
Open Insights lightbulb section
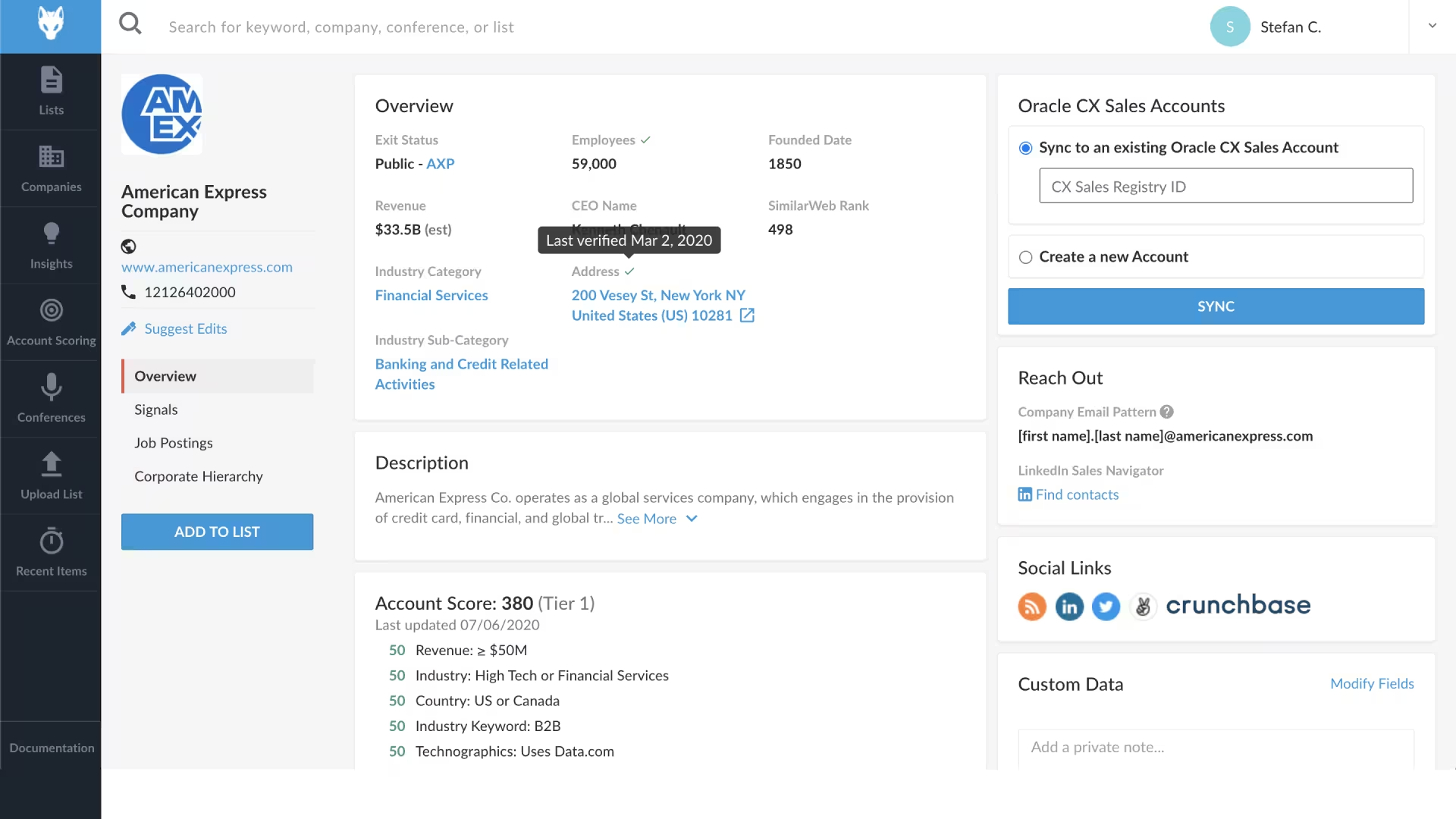51,245
